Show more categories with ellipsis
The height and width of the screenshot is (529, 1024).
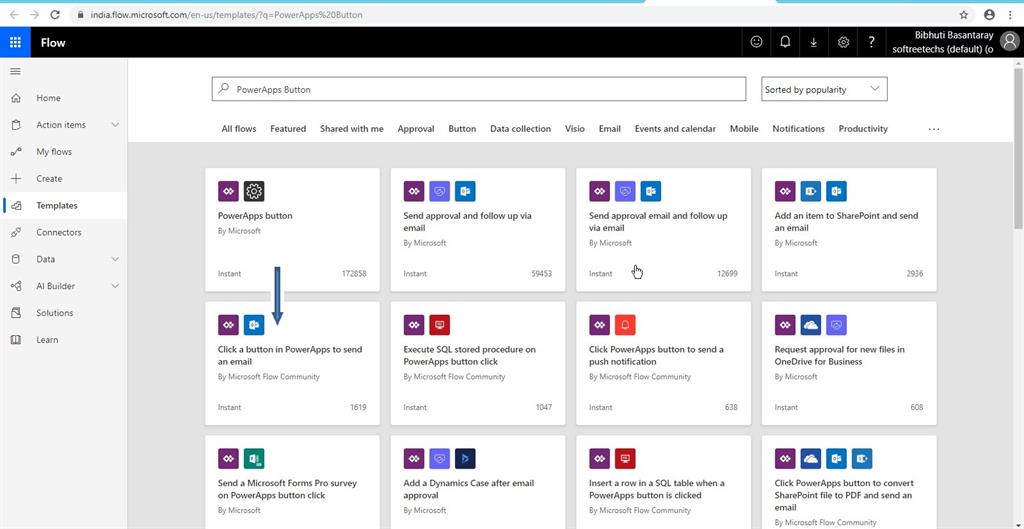coord(934,129)
